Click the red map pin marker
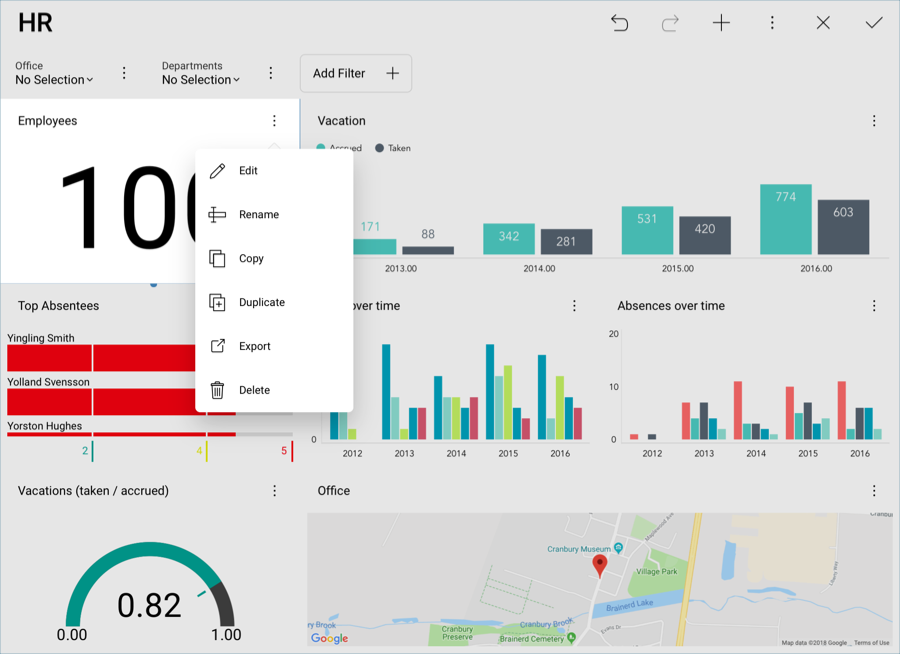 pyautogui.click(x=600, y=565)
